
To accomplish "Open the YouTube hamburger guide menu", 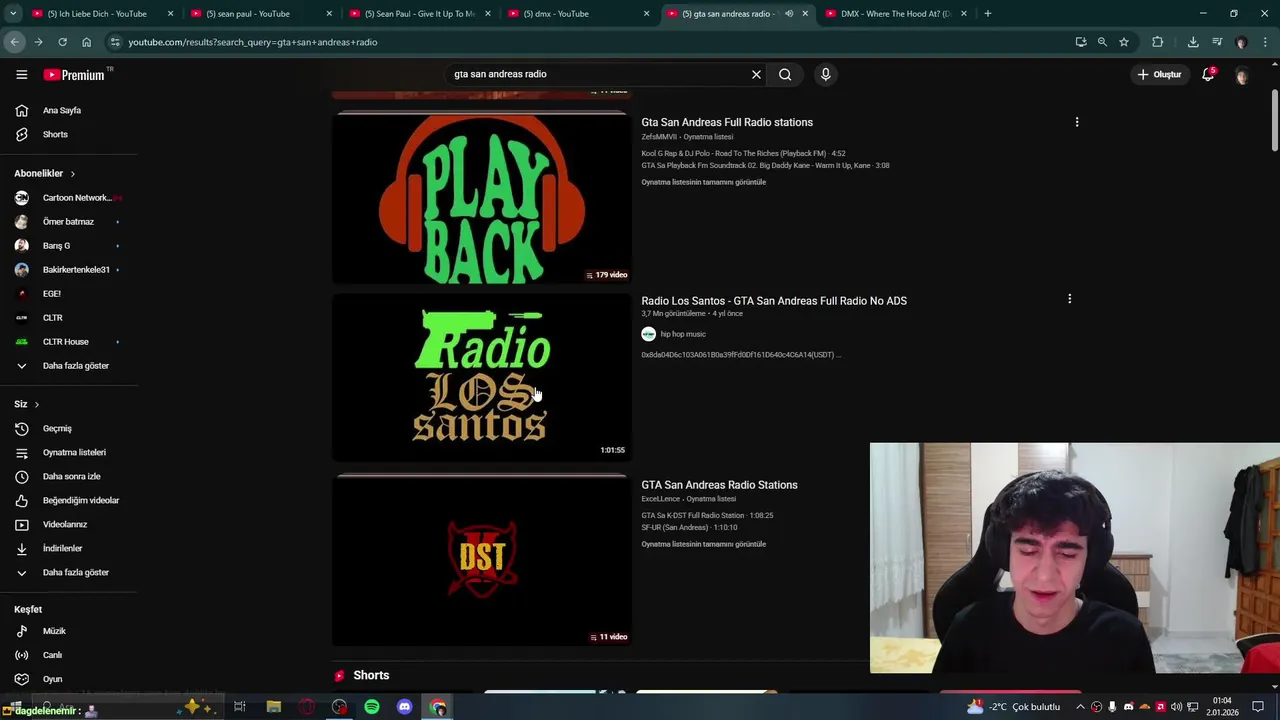I will pos(21,74).
